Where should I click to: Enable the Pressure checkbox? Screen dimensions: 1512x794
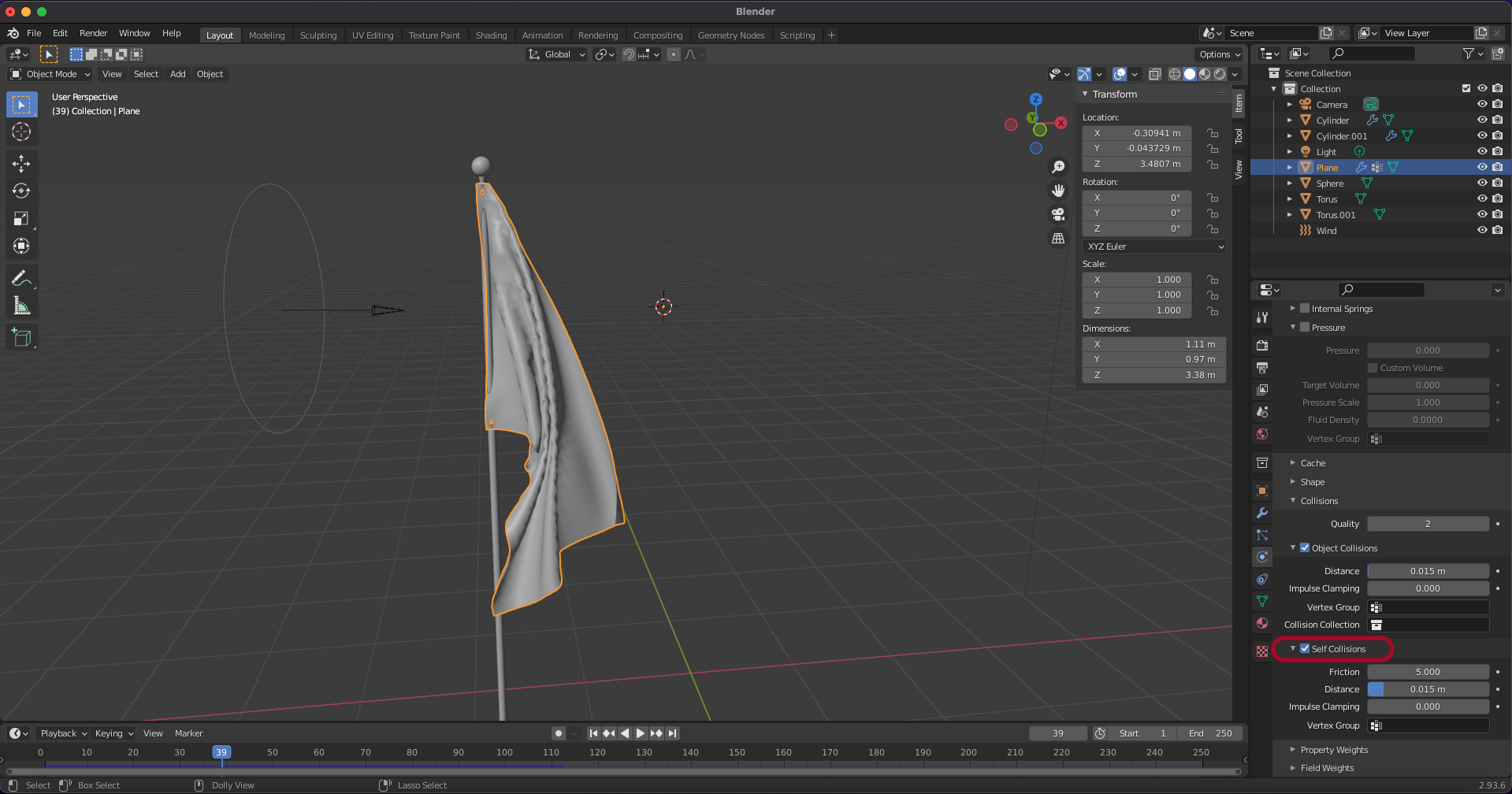tap(1305, 327)
